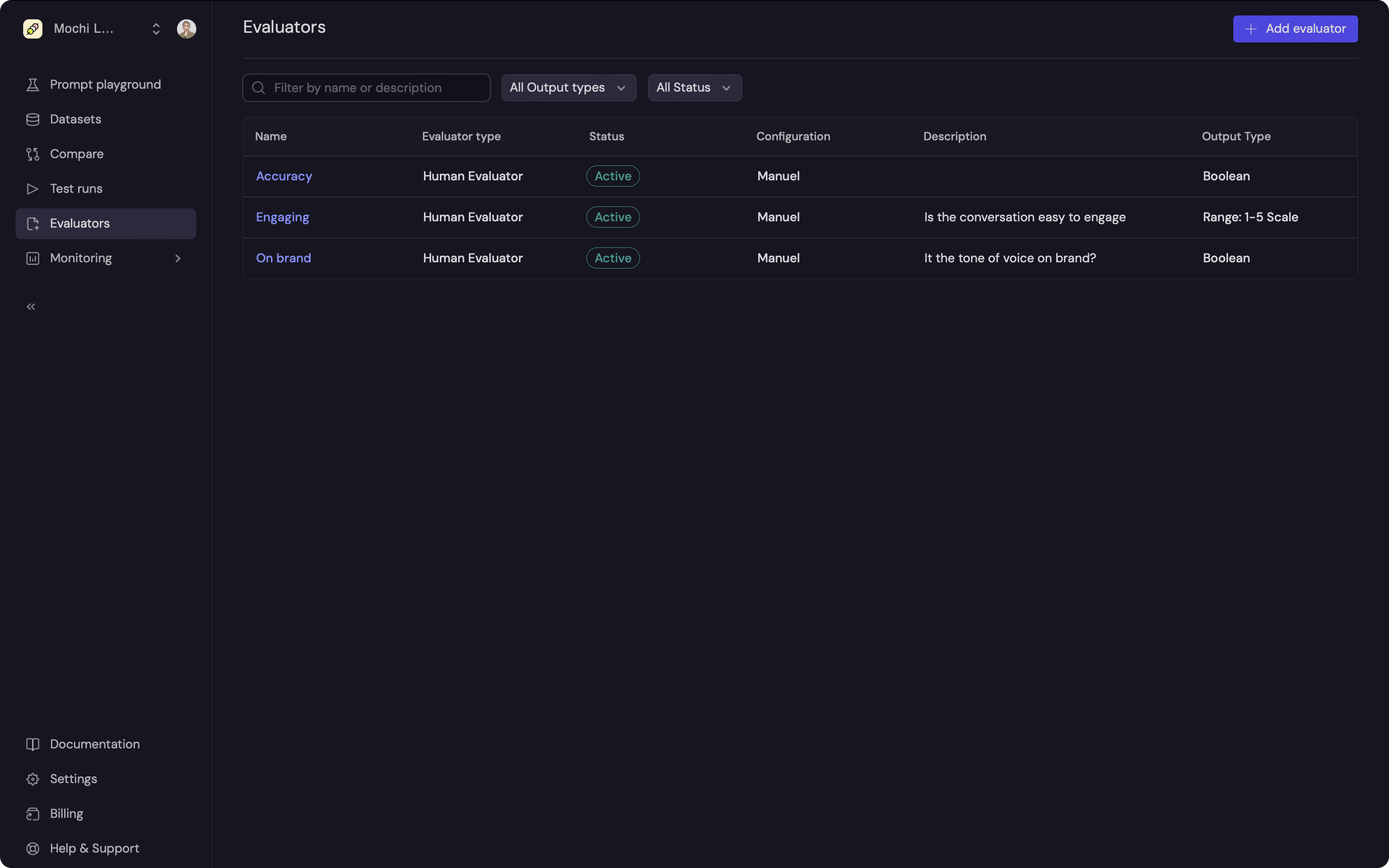Click the Add evaluator button
This screenshot has height=868, width=1389.
pos(1295,29)
